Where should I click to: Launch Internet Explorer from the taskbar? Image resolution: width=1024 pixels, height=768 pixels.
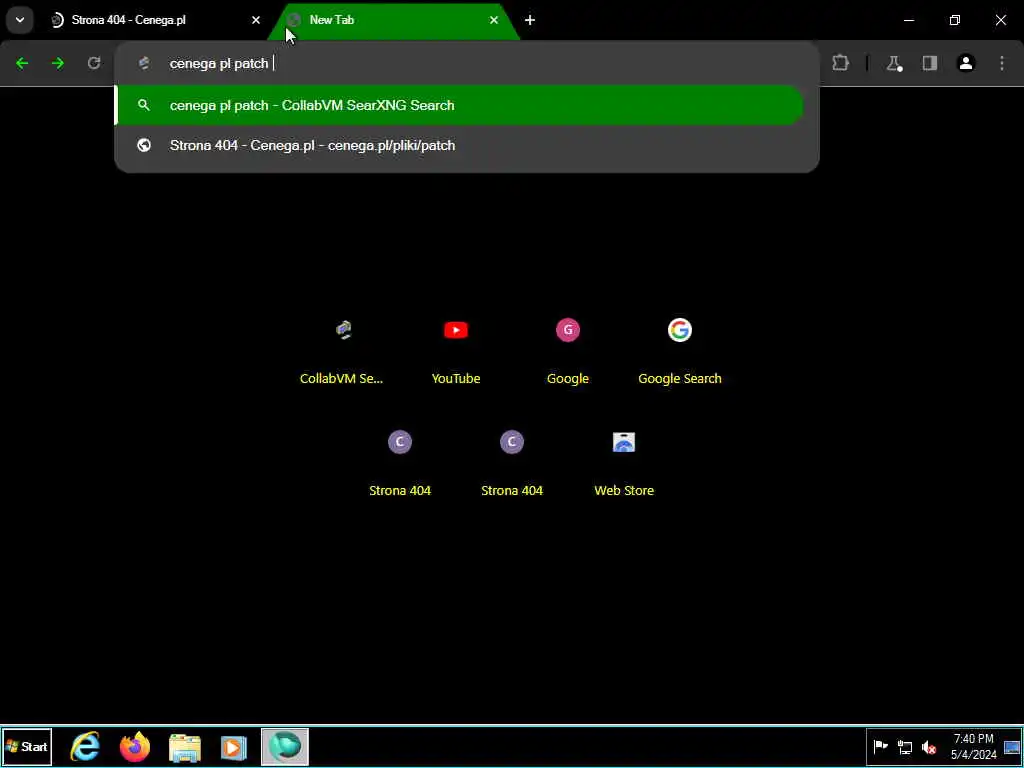coord(86,746)
